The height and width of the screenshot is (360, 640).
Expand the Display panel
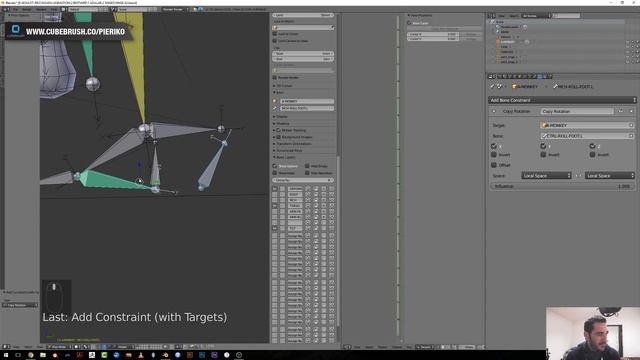pos(281,117)
